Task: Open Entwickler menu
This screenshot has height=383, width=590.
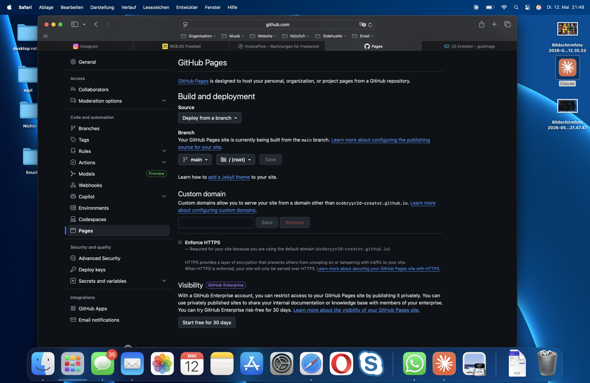Action: point(187,7)
